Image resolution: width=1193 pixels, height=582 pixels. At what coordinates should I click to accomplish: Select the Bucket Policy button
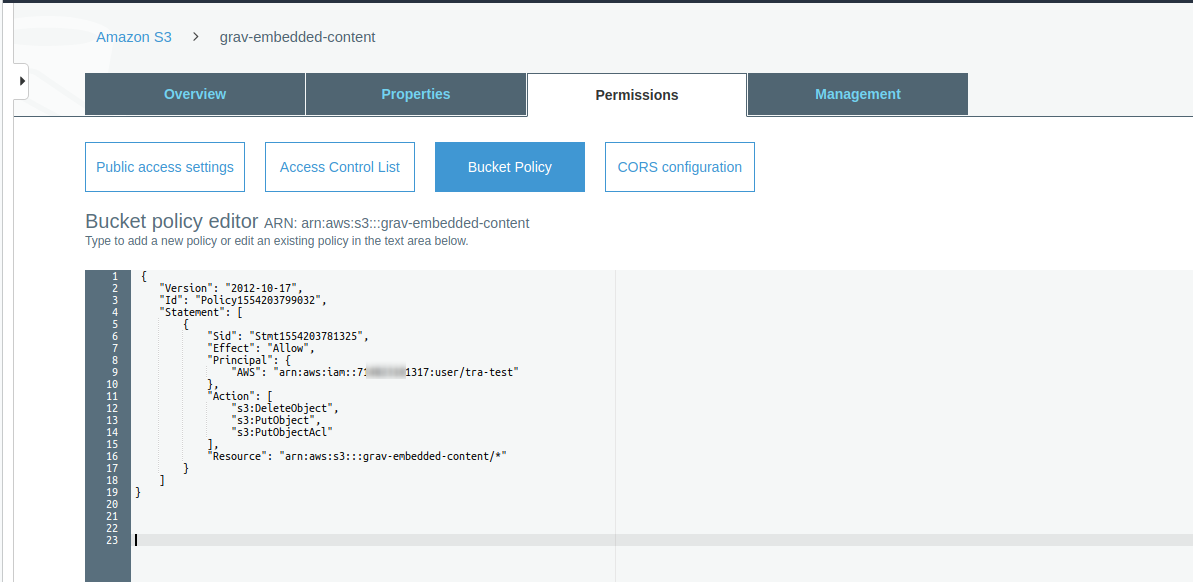tap(510, 167)
